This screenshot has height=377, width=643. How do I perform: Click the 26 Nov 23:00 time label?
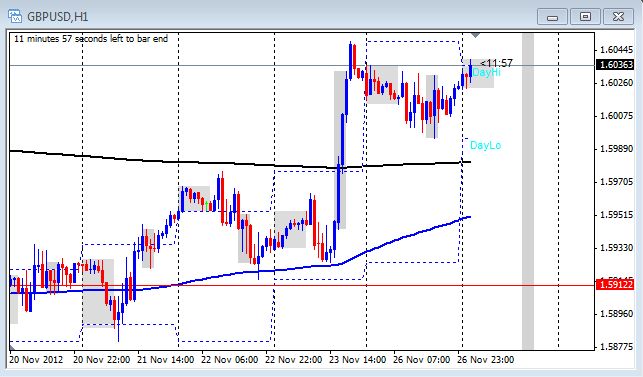point(486,360)
